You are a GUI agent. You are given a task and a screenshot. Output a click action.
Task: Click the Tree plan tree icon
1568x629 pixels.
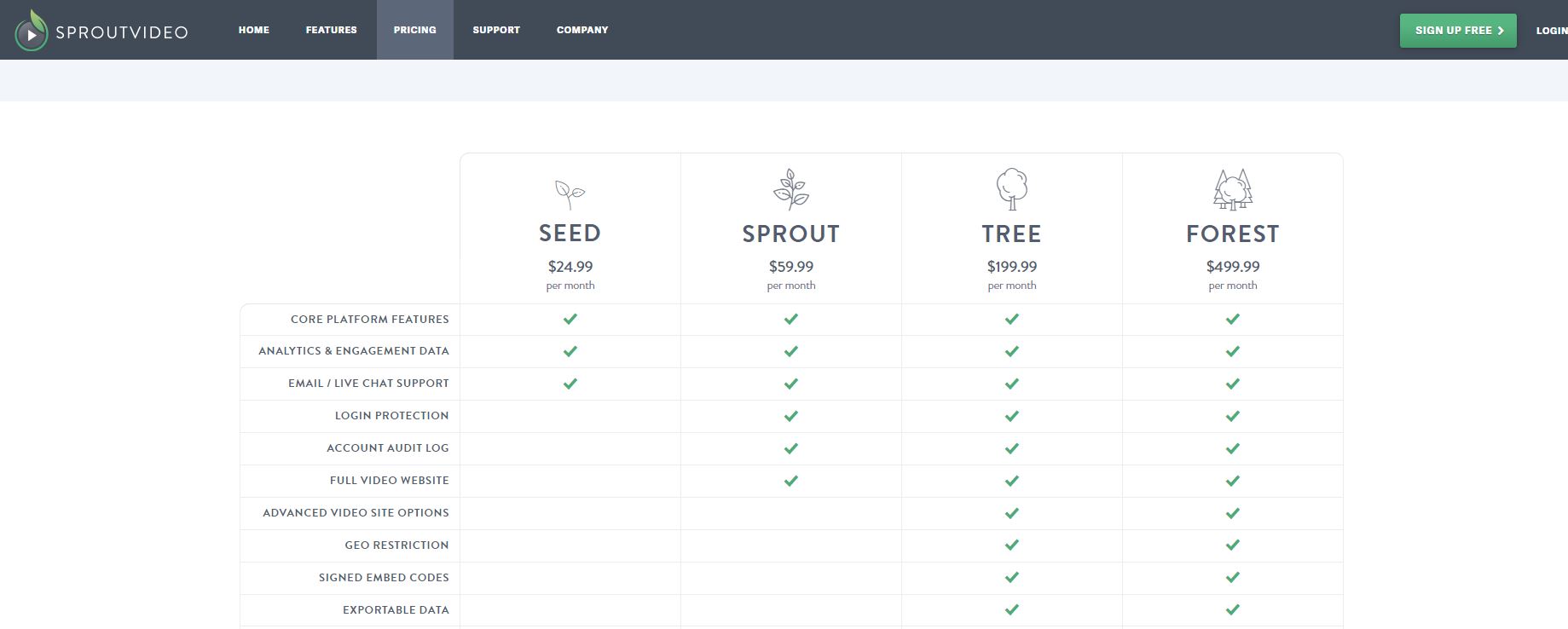[x=1012, y=188]
